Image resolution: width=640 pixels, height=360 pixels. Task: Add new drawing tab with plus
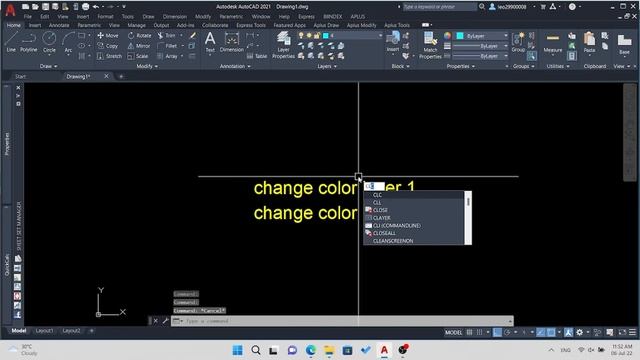[x=121, y=76]
